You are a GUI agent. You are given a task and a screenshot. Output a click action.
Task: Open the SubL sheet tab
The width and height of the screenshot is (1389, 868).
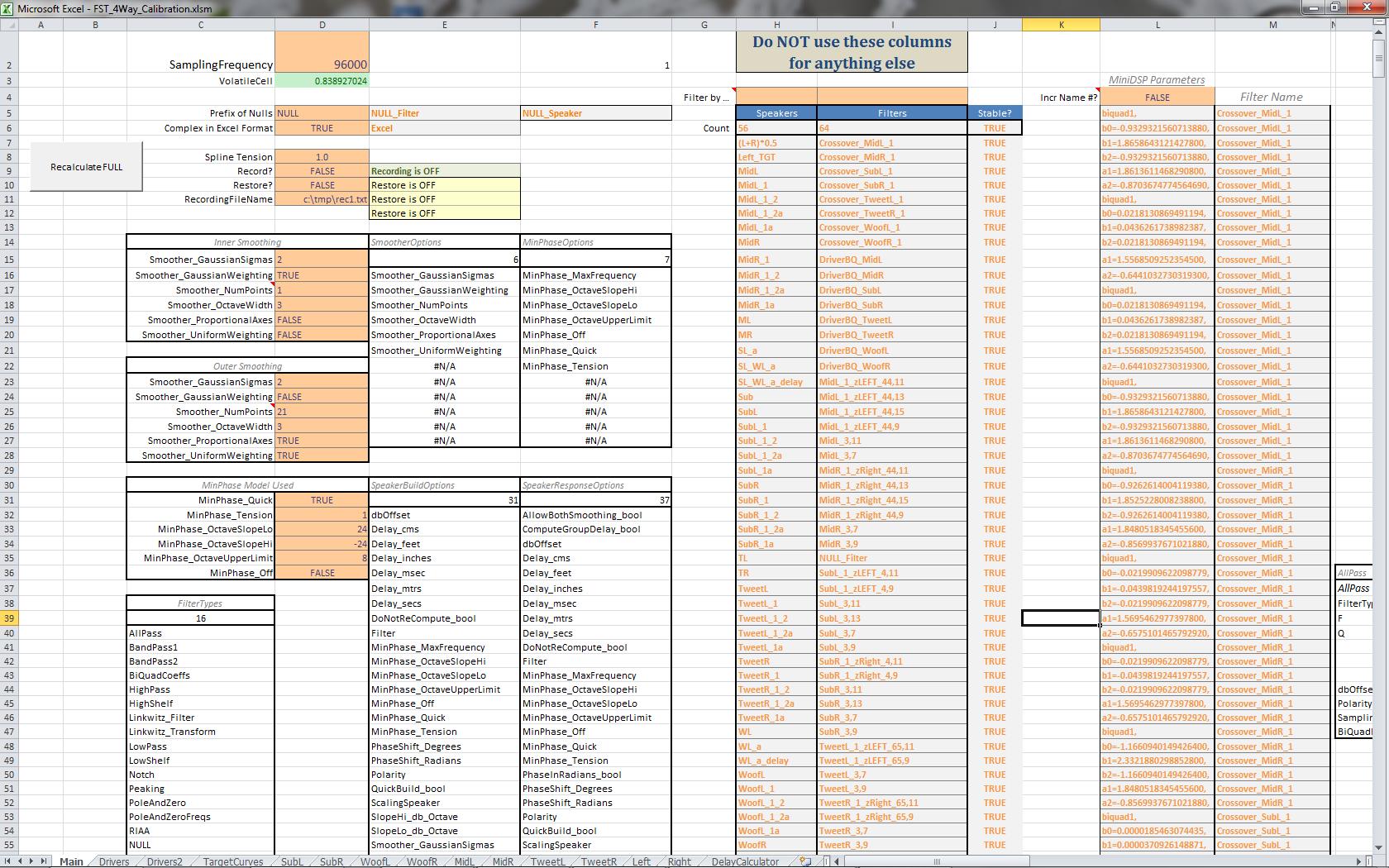click(x=292, y=861)
